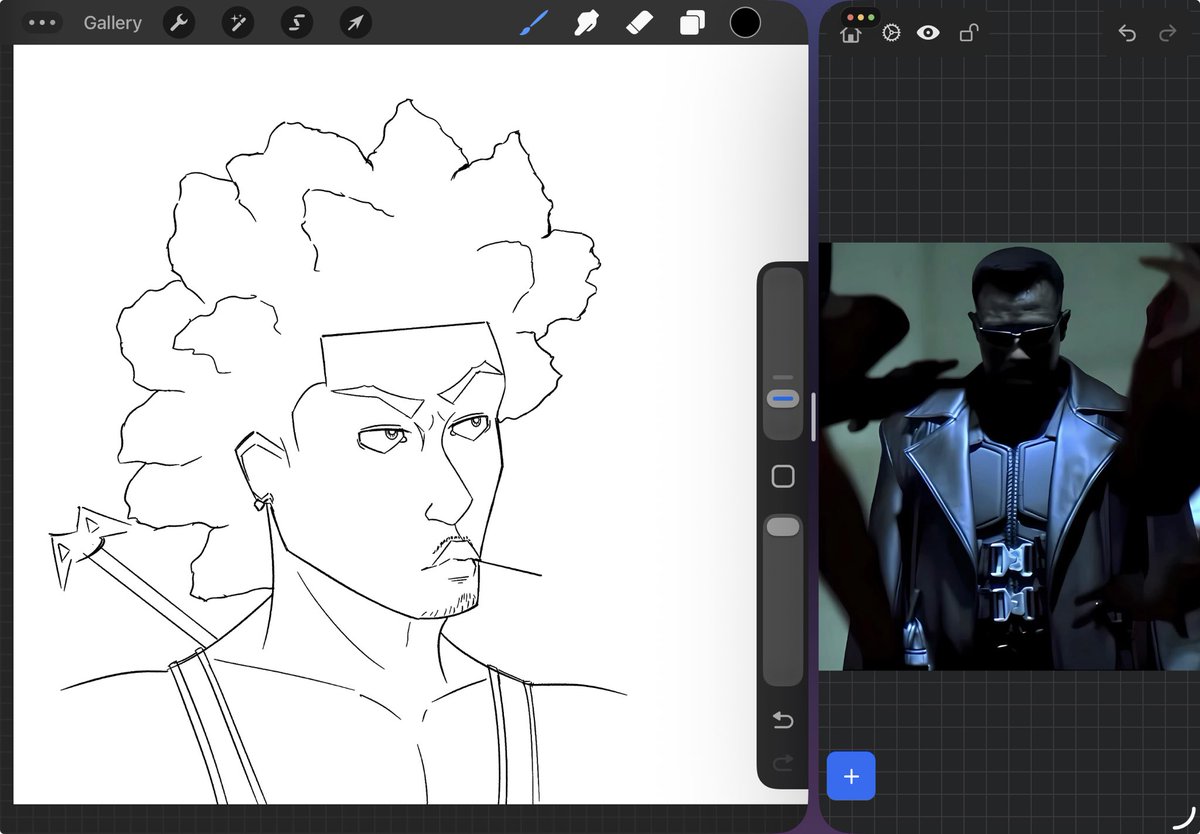Open the Adjustments magic wand menu
Viewport: 1200px width, 834px height.
point(237,23)
